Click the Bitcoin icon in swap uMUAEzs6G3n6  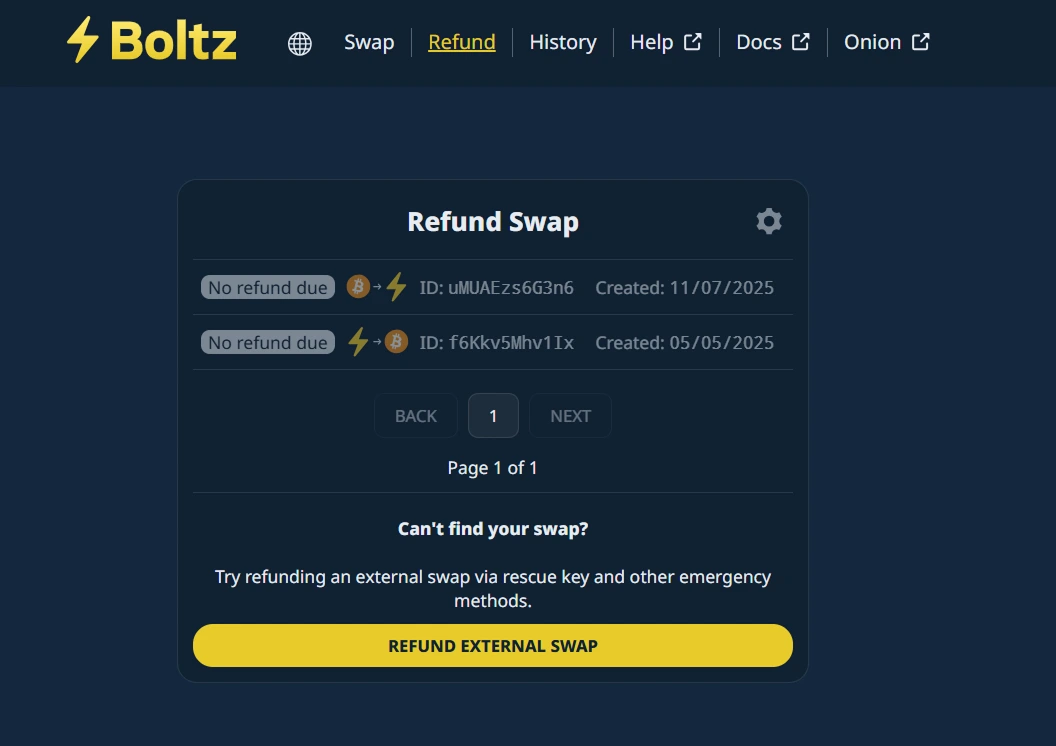358,287
